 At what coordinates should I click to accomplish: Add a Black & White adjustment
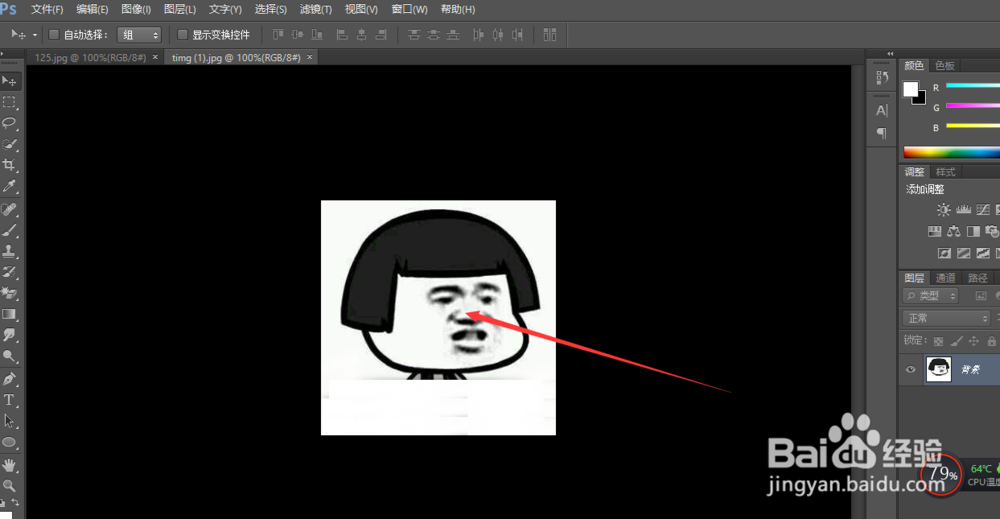[973, 231]
